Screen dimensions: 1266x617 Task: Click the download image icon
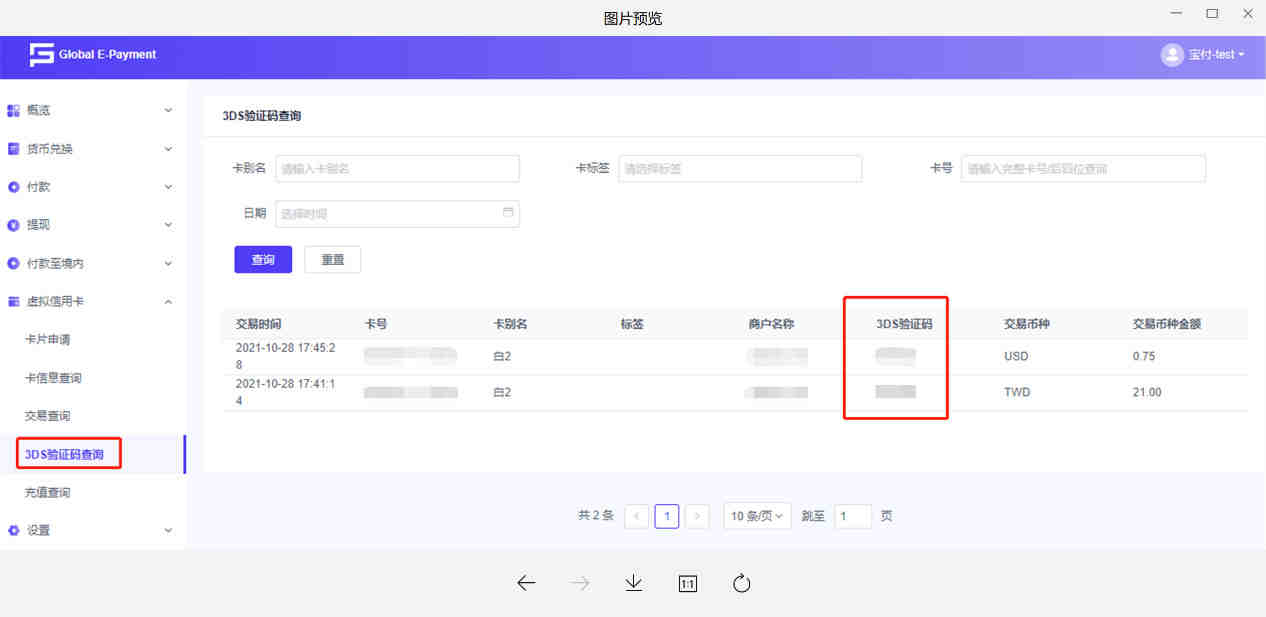[633, 584]
